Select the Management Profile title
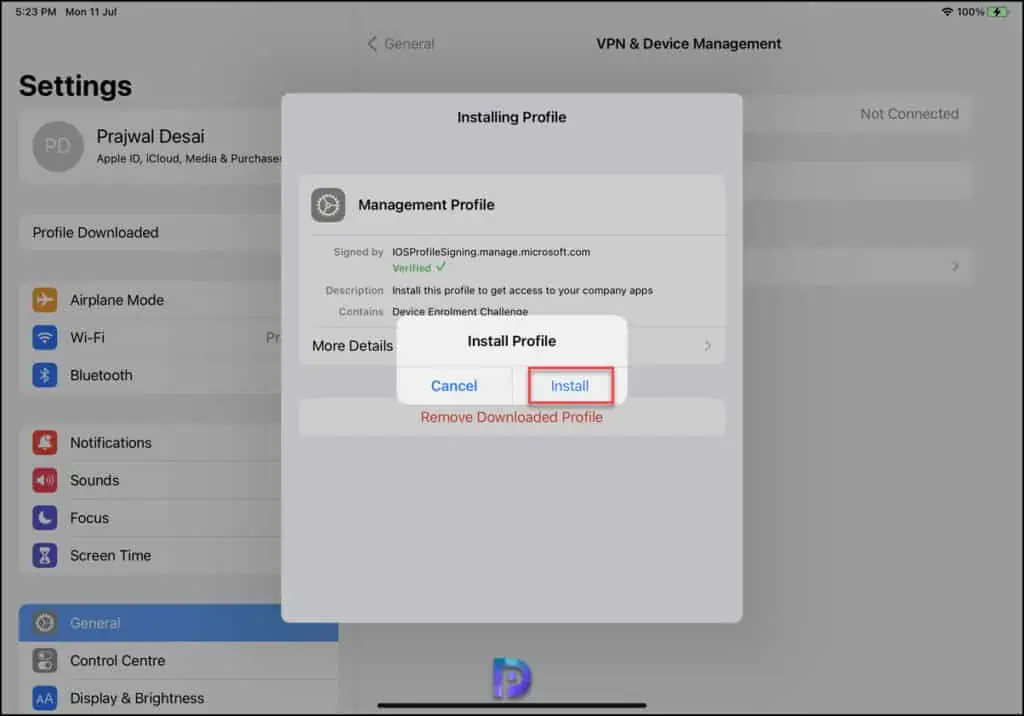 [x=426, y=204]
